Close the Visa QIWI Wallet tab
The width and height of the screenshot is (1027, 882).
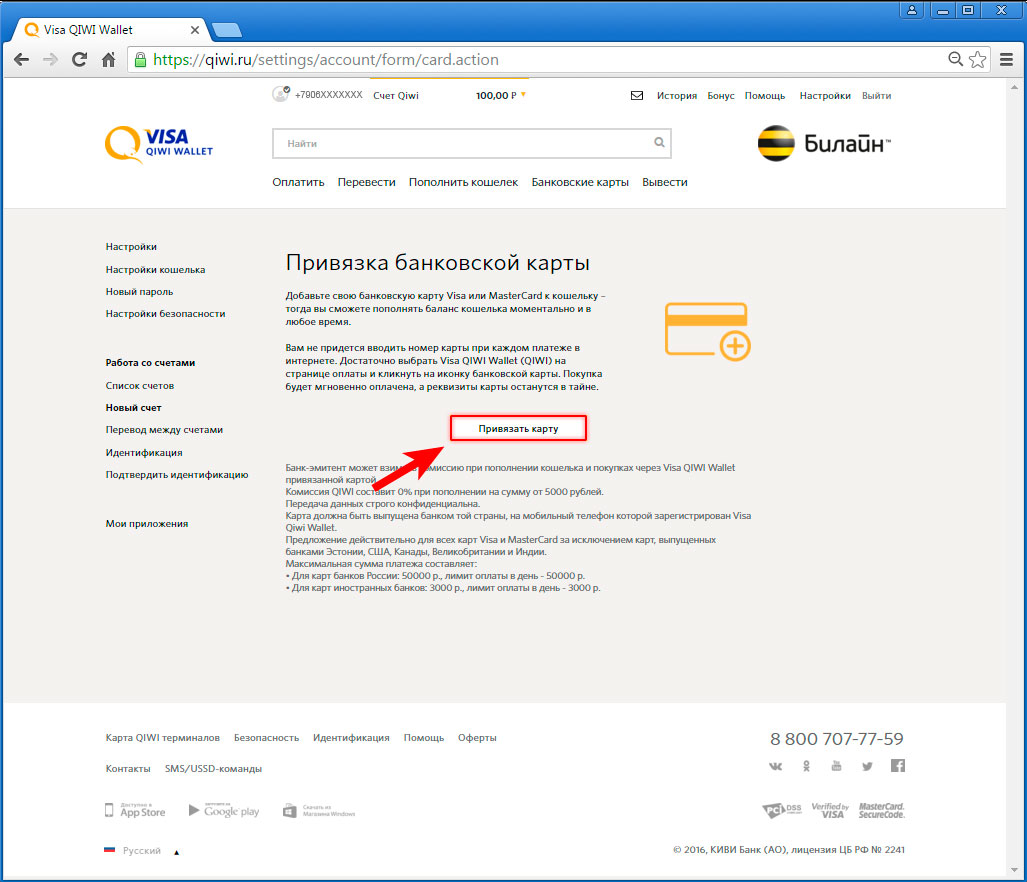(x=195, y=30)
